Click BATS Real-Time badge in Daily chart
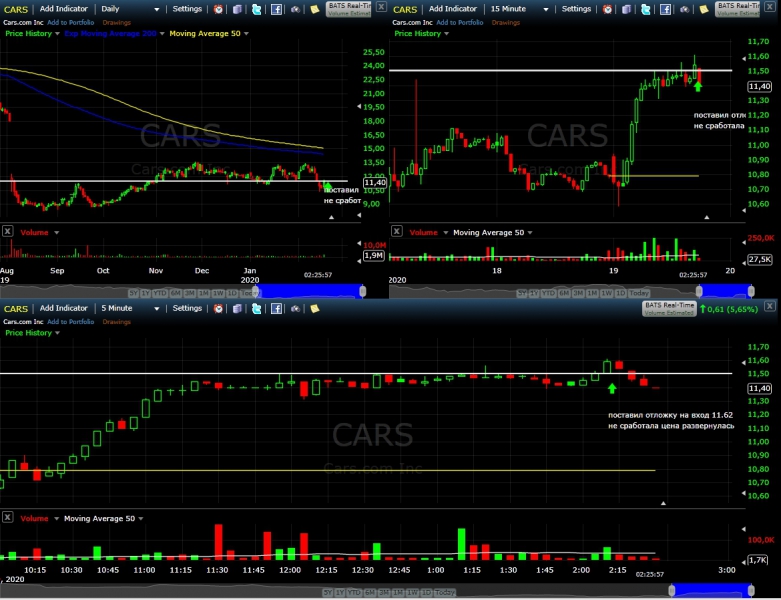Viewport: 781px width, 600px height. coord(349,9)
